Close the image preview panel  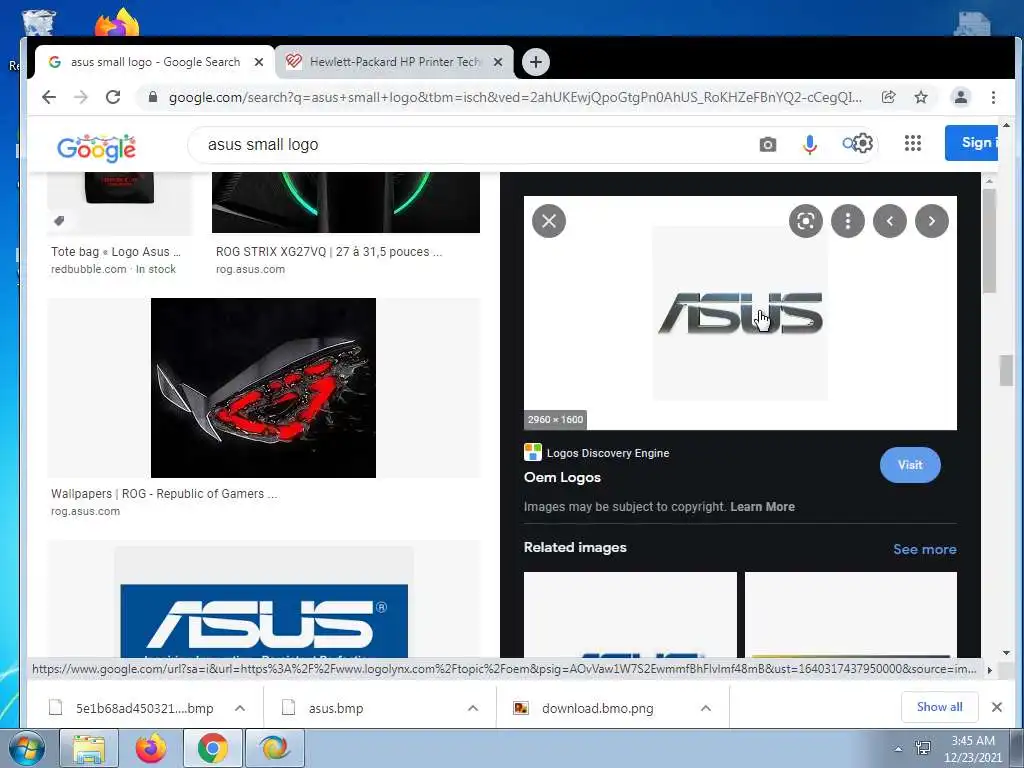tap(549, 221)
